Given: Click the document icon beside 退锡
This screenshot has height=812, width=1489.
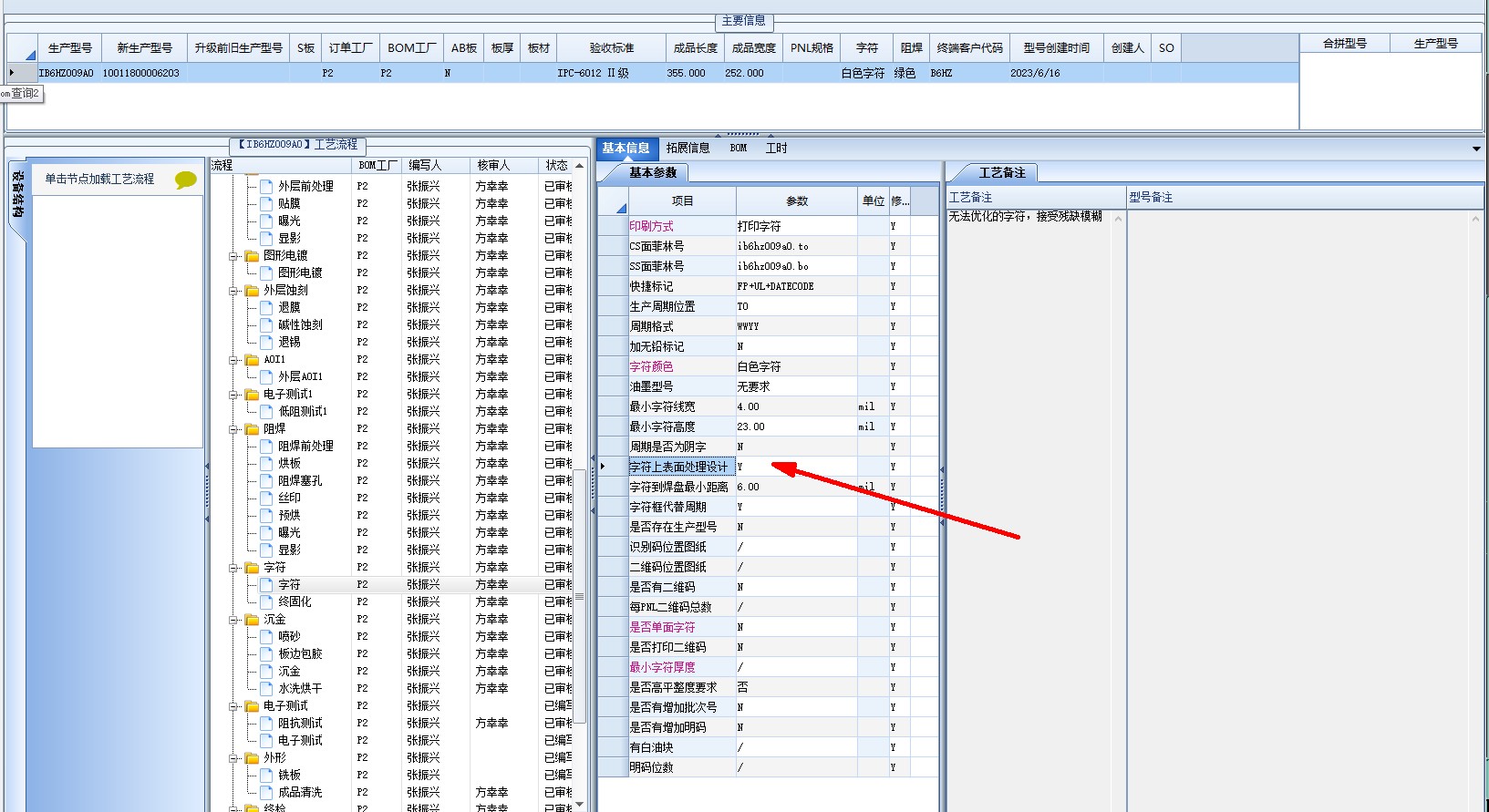Looking at the screenshot, I should pyautogui.click(x=267, y=342).
